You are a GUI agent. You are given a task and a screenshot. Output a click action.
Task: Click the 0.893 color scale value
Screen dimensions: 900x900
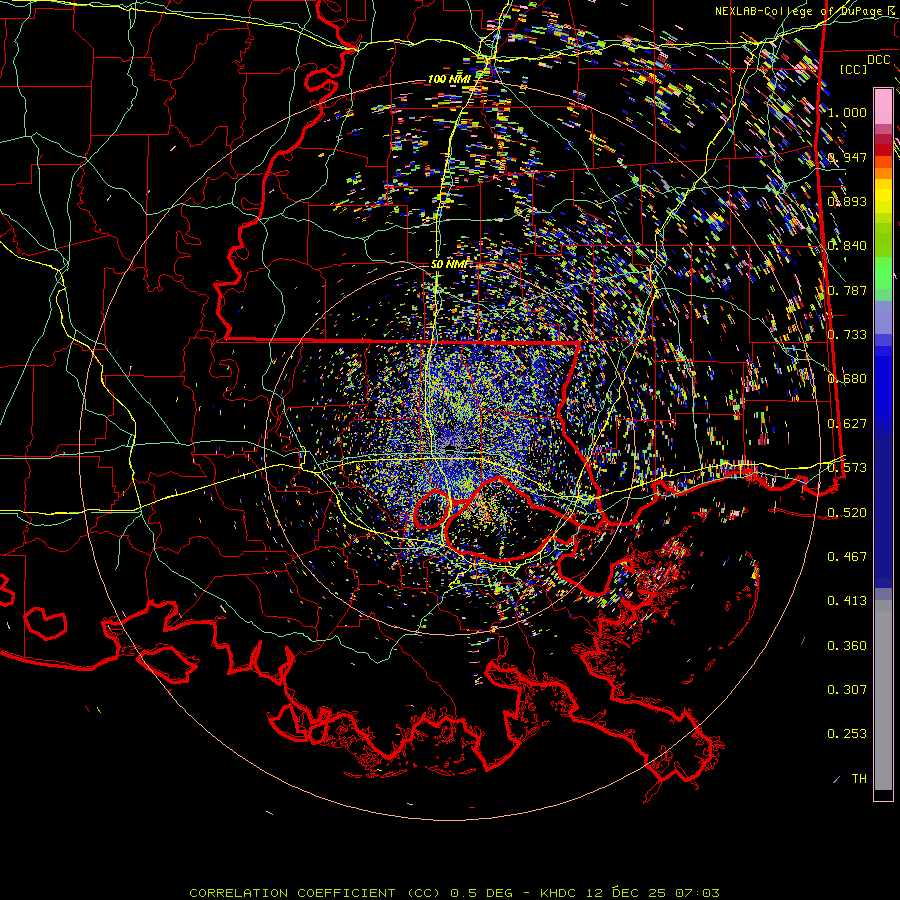point(847,201)
